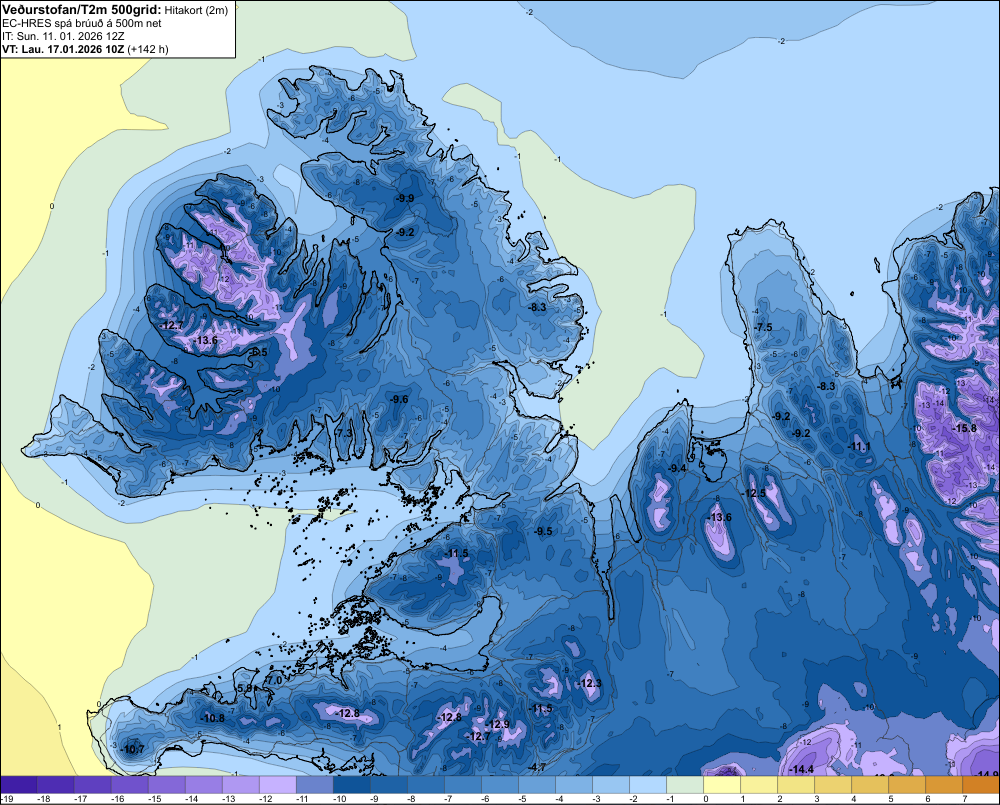Click the -12.5 temperature label
Image resolution: width=1000 pixels, height=805 pixels.
click(754, 493)
